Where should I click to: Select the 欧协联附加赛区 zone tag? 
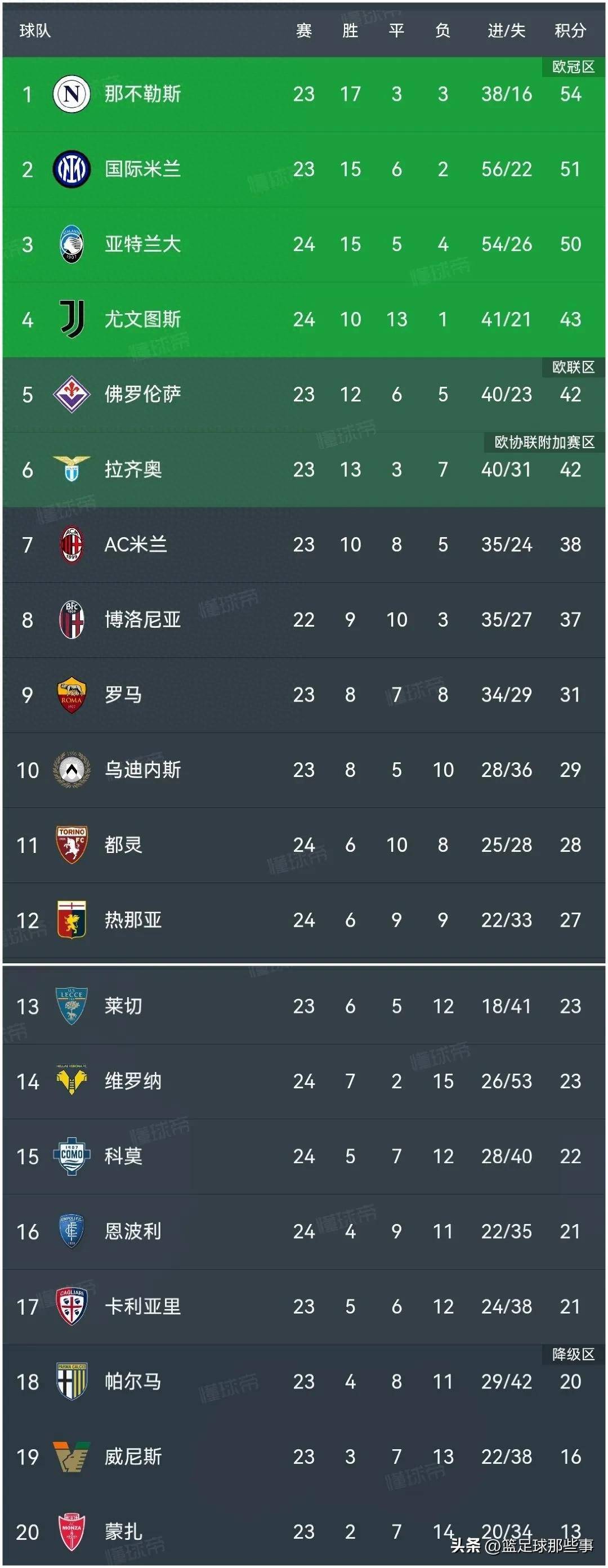pos(544,442)
